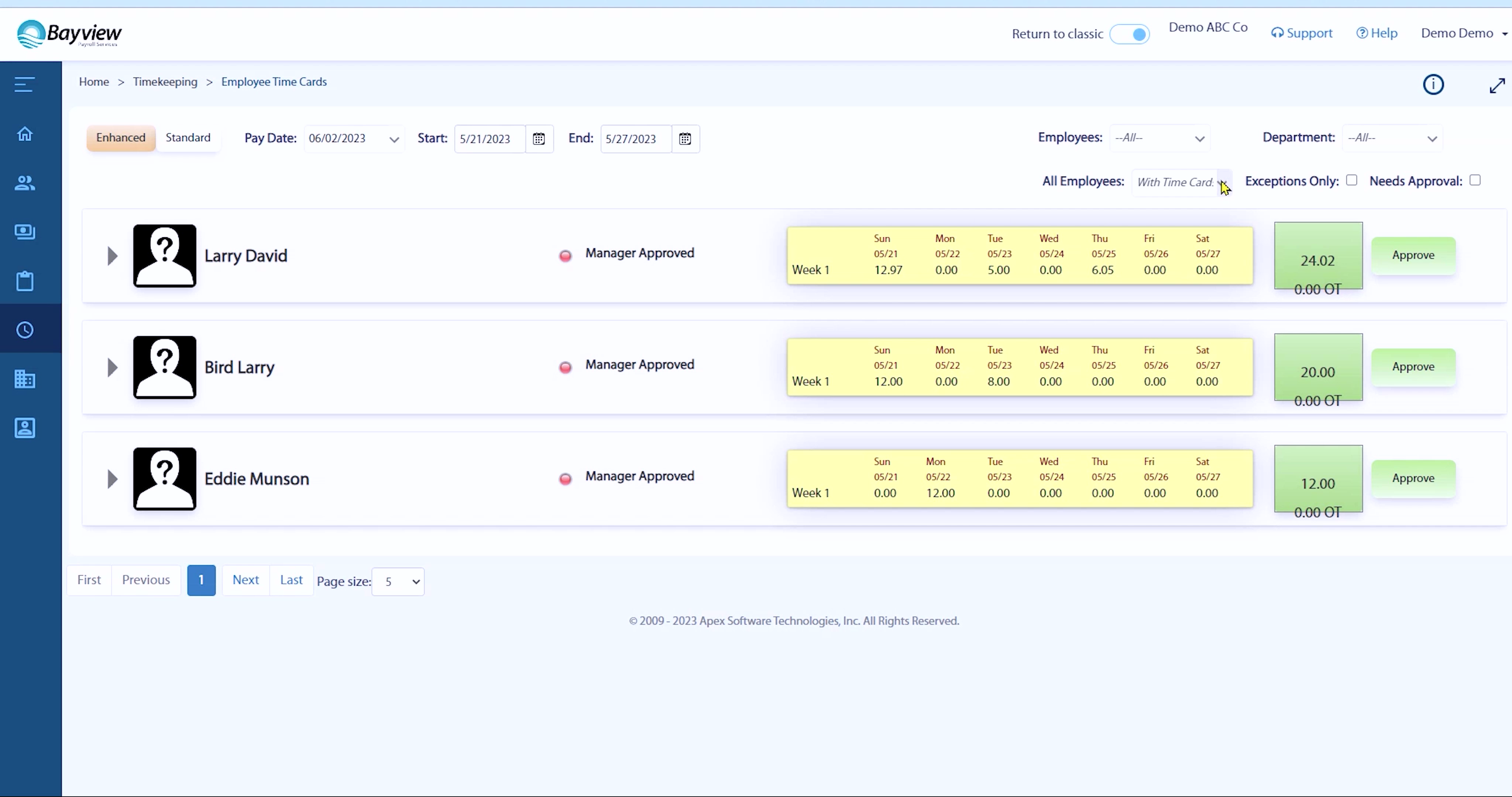Open the building Company icon in sidebar
The image size is (1512, 797).
pos(25,379)
